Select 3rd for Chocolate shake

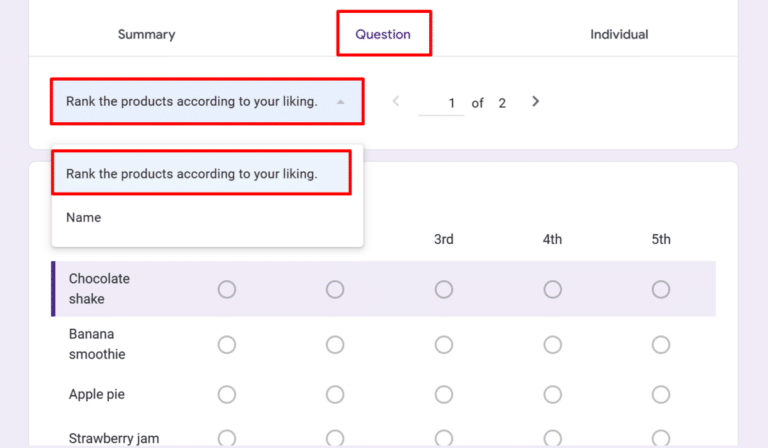point(444,289)
